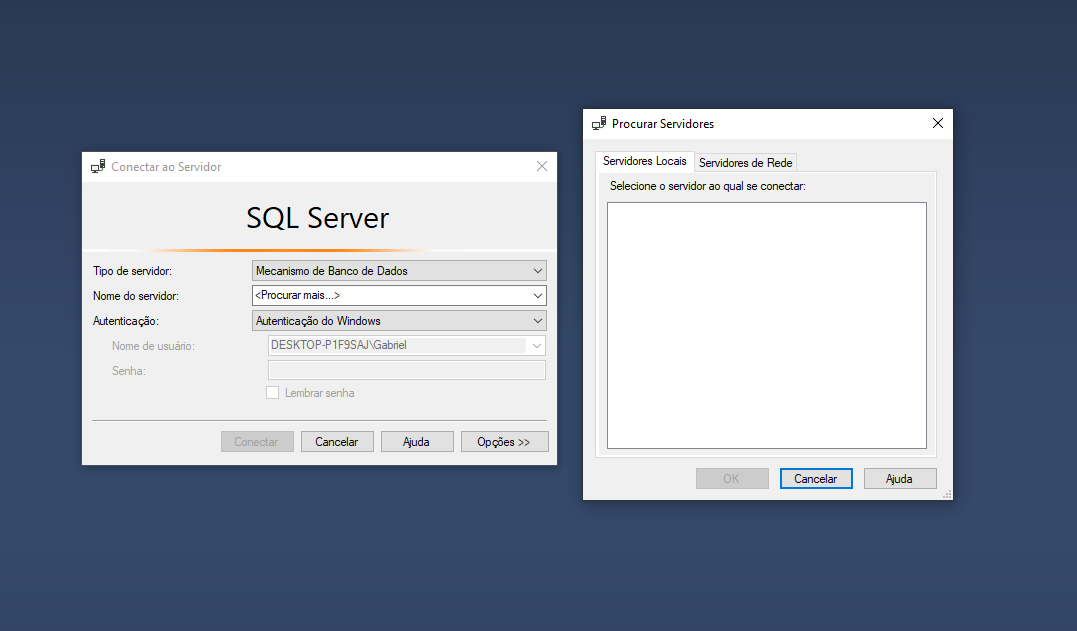Toggle the Lembrar senha checkbox
The height and width of the screenshot is (631, 1077).
point(273,393)
